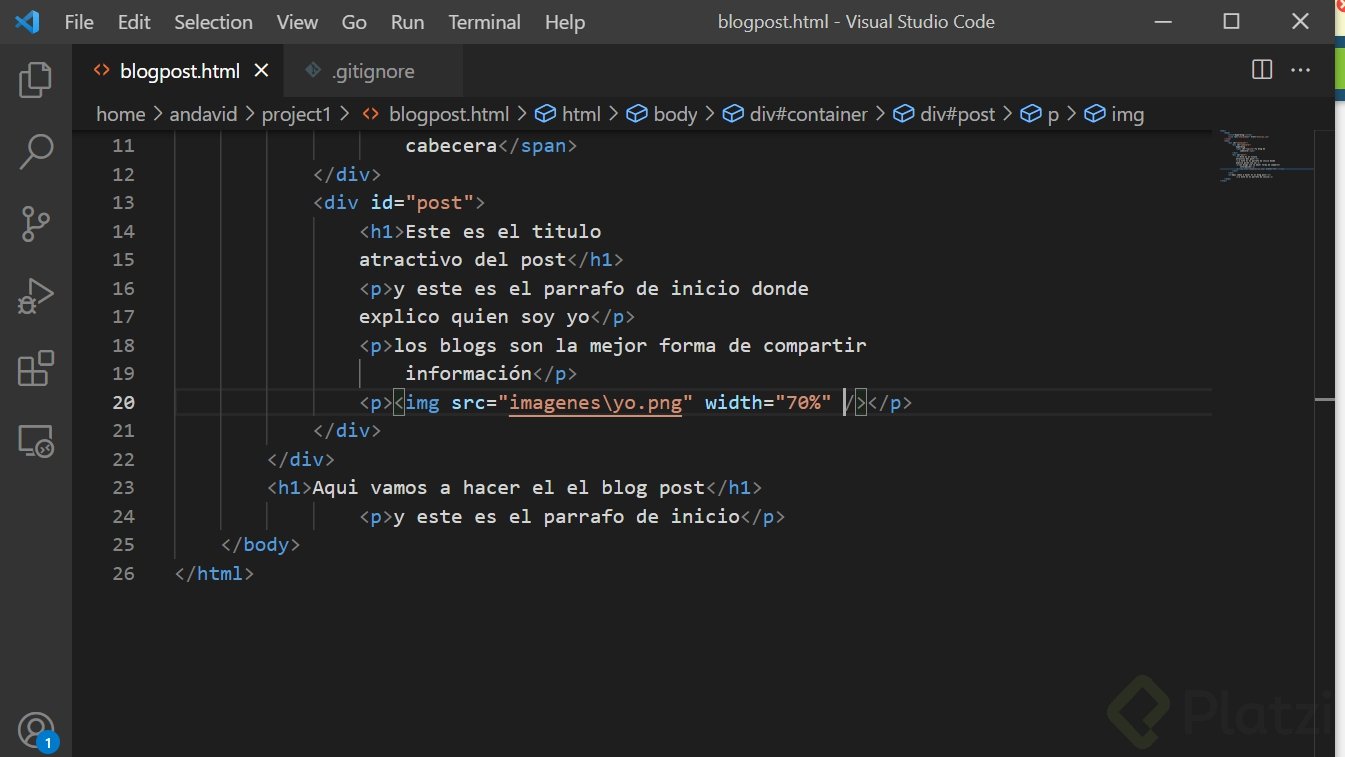1345x757 pixels.
Task: Select the div#container breadcrumb segment
Action: click(x=796, y=114)
